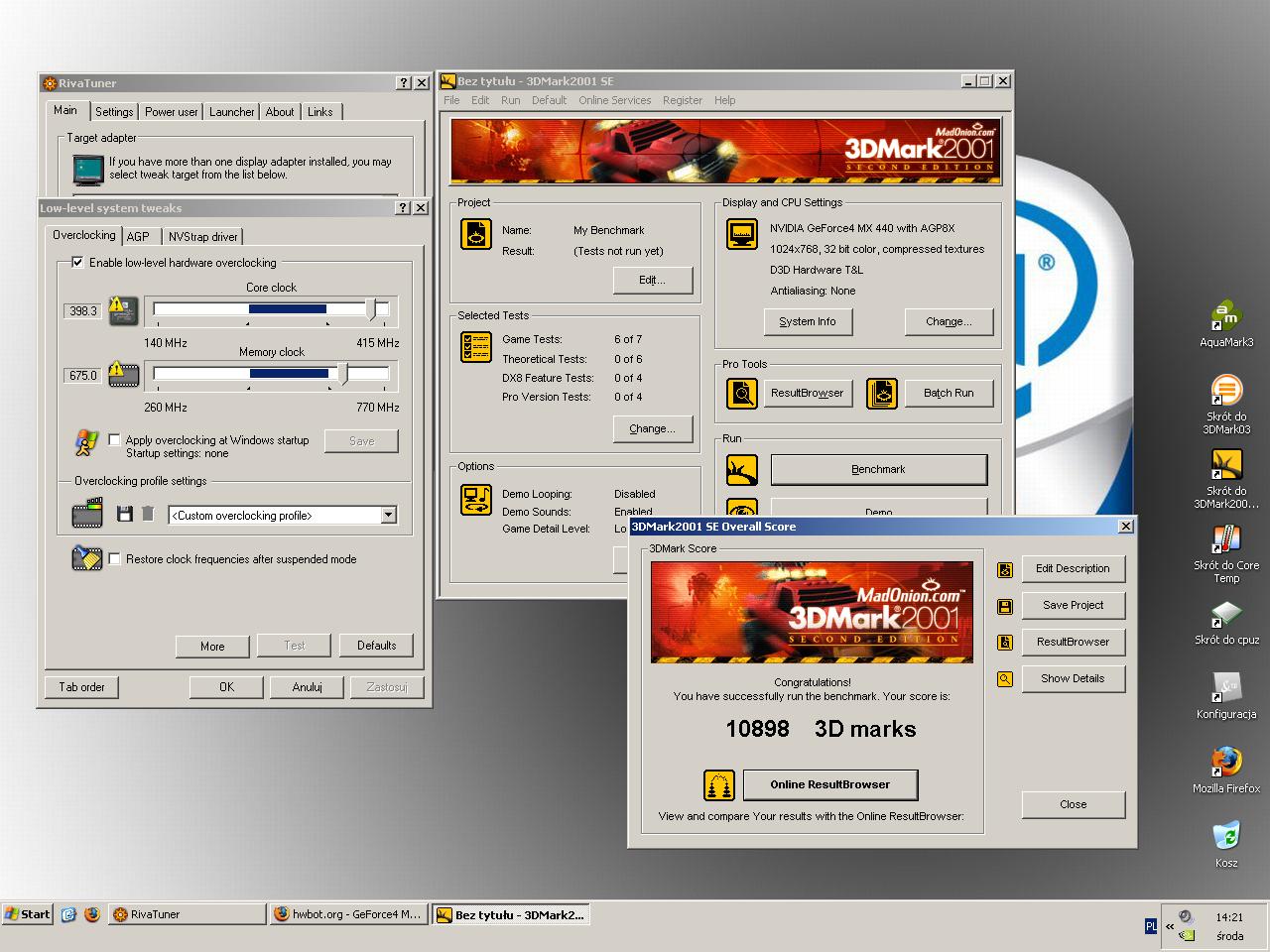The image size is (1270, 952).
Task: Open the File menu in 3DMark2001
Action: click(x=451, y=100)
